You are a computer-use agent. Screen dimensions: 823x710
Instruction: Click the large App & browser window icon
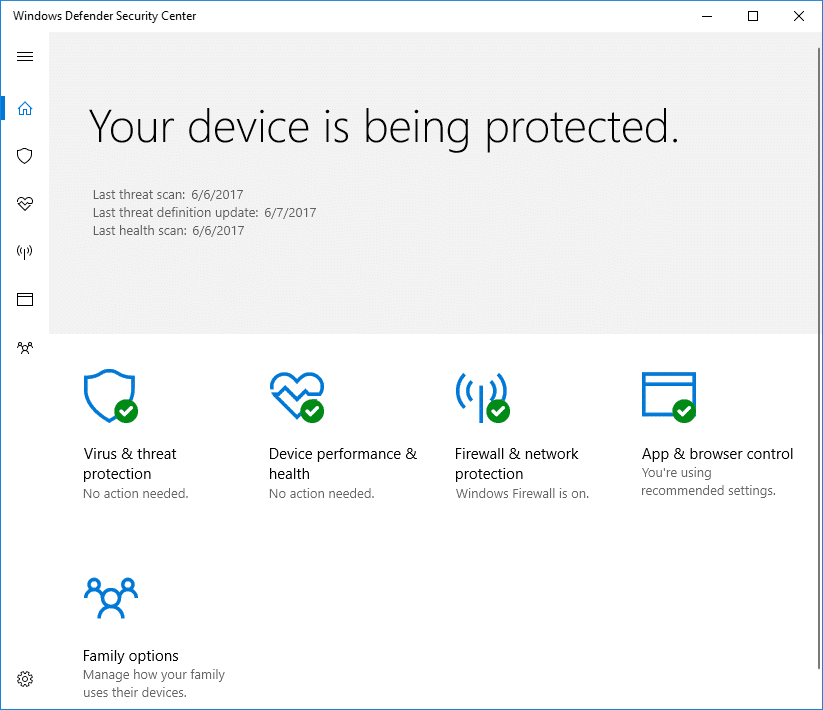[669, 397]
